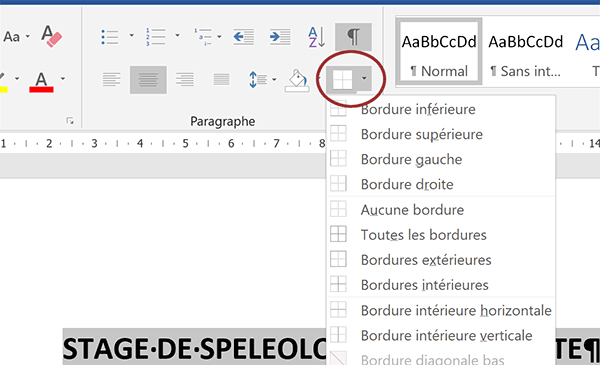Clear all formatting with eraser icon
The image size is (600, 365).
51,36
